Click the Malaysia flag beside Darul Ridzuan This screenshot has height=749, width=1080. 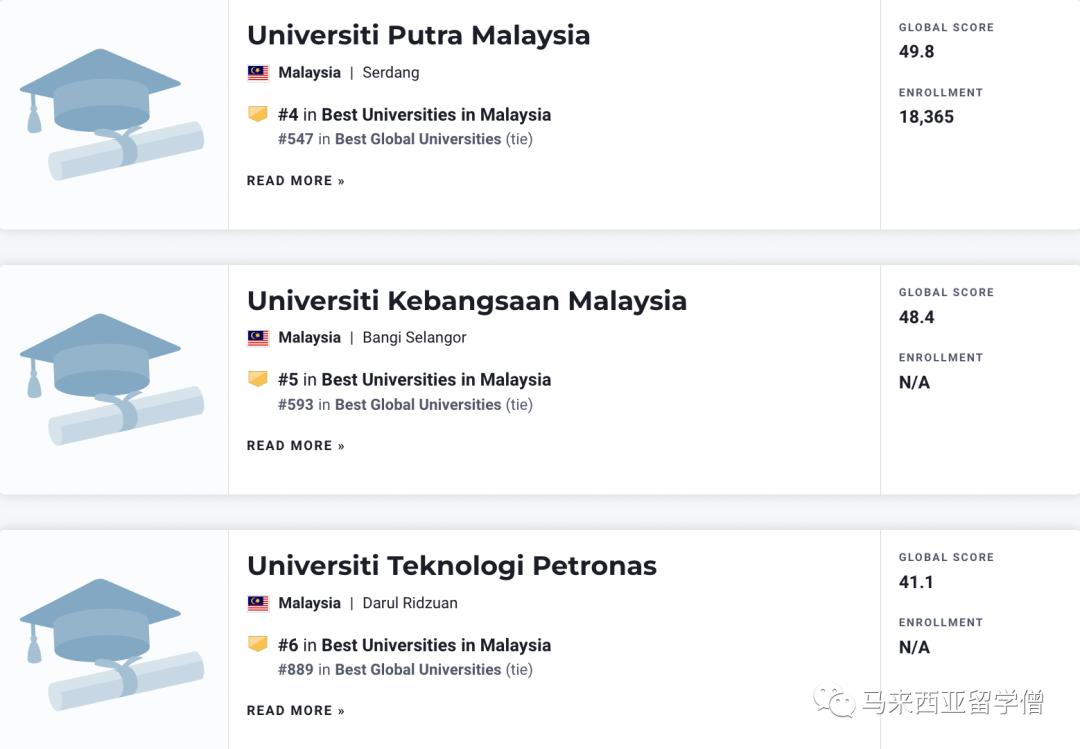258,603
